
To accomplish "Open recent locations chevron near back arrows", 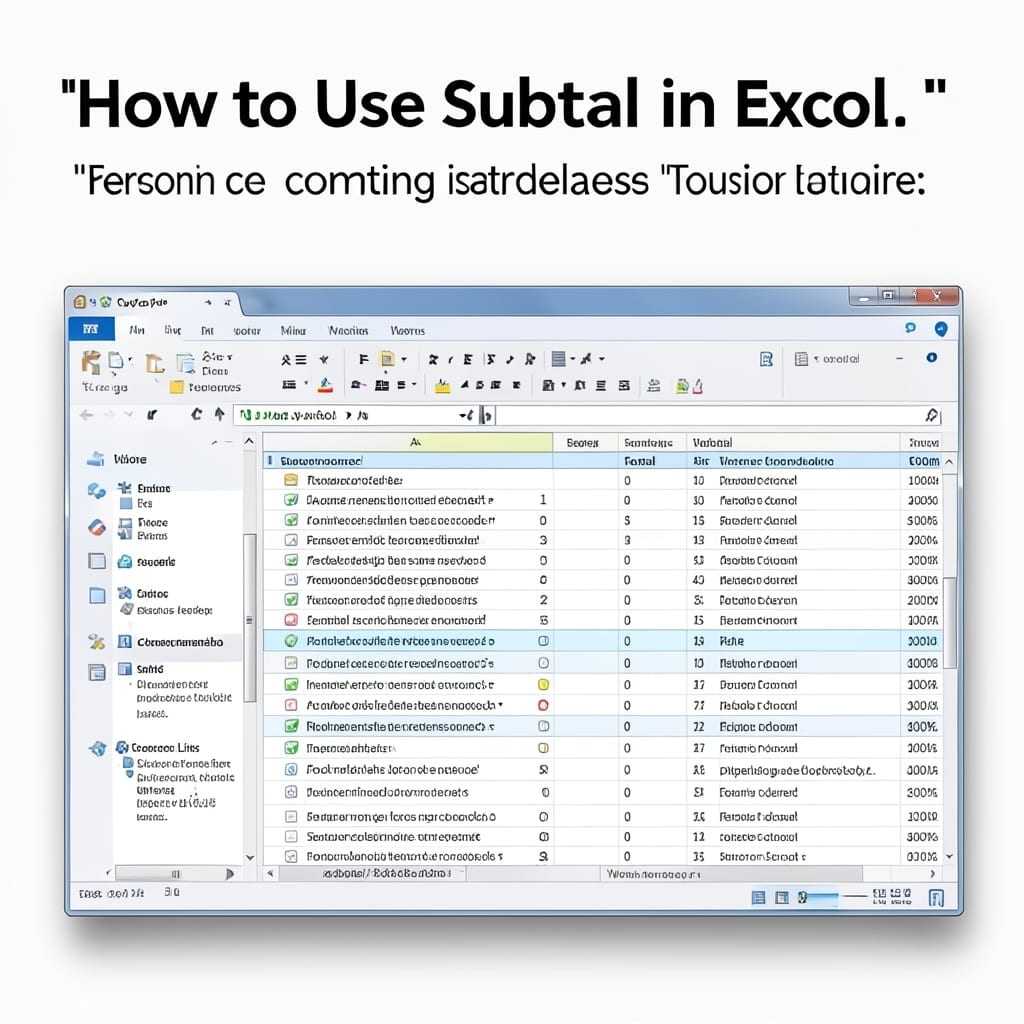I will (x=129, y=415).
